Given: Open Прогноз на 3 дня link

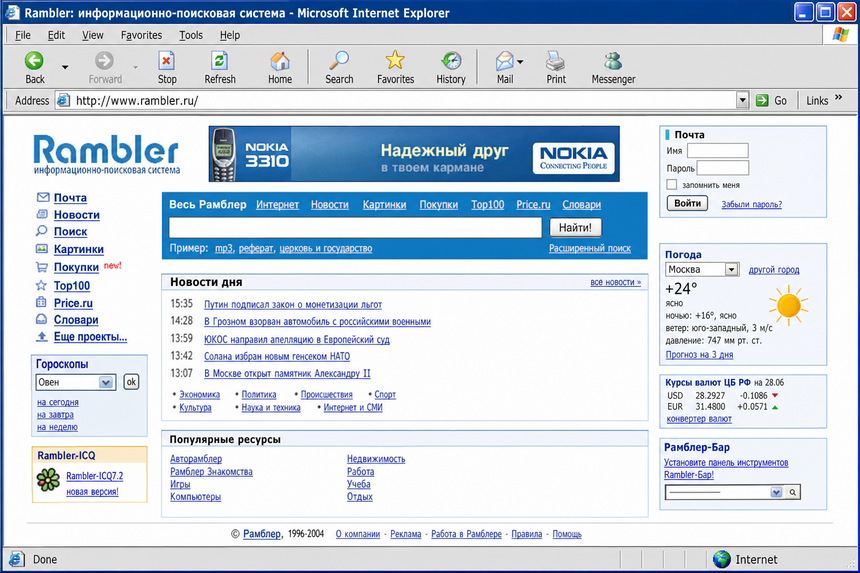Looking at the screenshot, I should [x=699, y=355].
